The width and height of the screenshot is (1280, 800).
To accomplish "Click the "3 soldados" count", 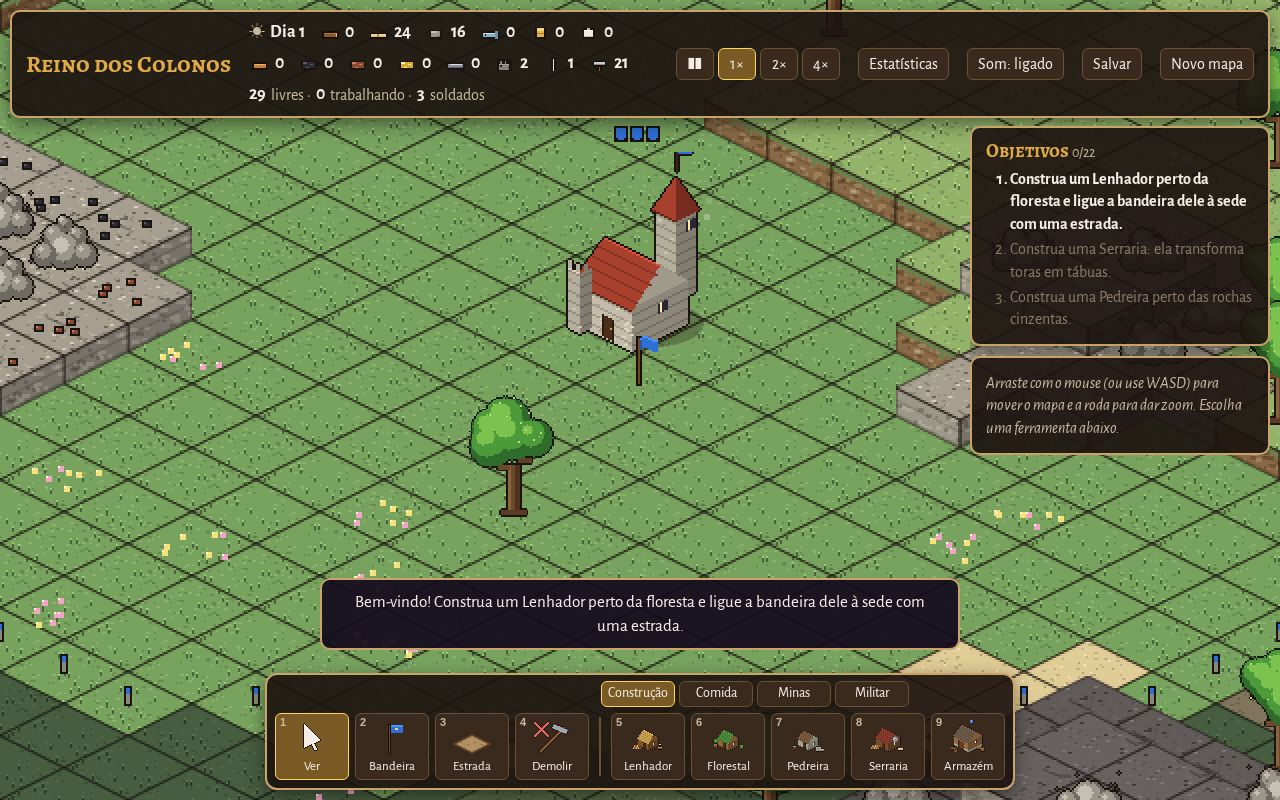I will [450, 95].
